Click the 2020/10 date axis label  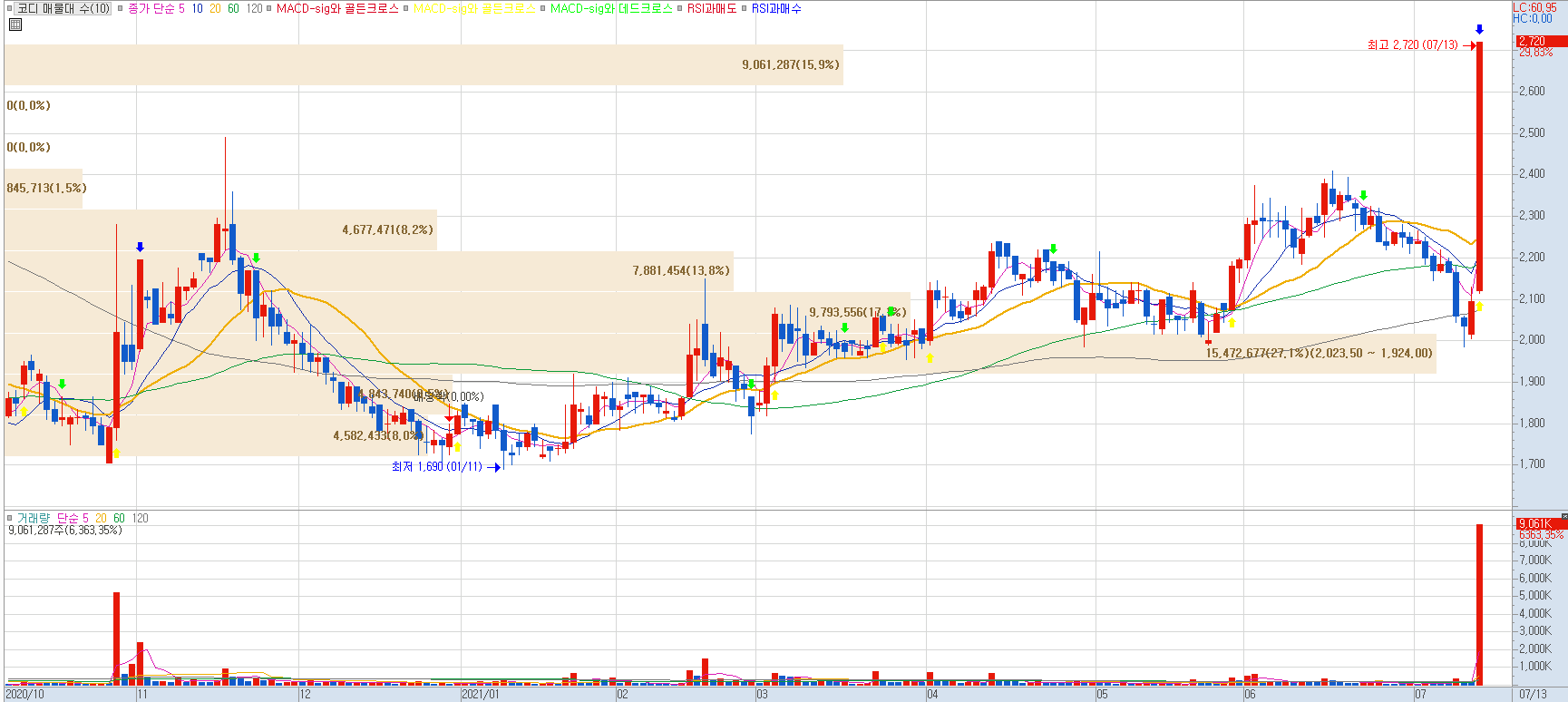[x=24, y=695]
